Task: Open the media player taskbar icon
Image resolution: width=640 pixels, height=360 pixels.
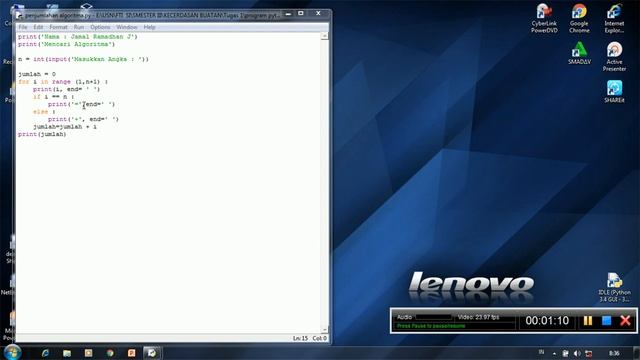Action: coord(89,353)
